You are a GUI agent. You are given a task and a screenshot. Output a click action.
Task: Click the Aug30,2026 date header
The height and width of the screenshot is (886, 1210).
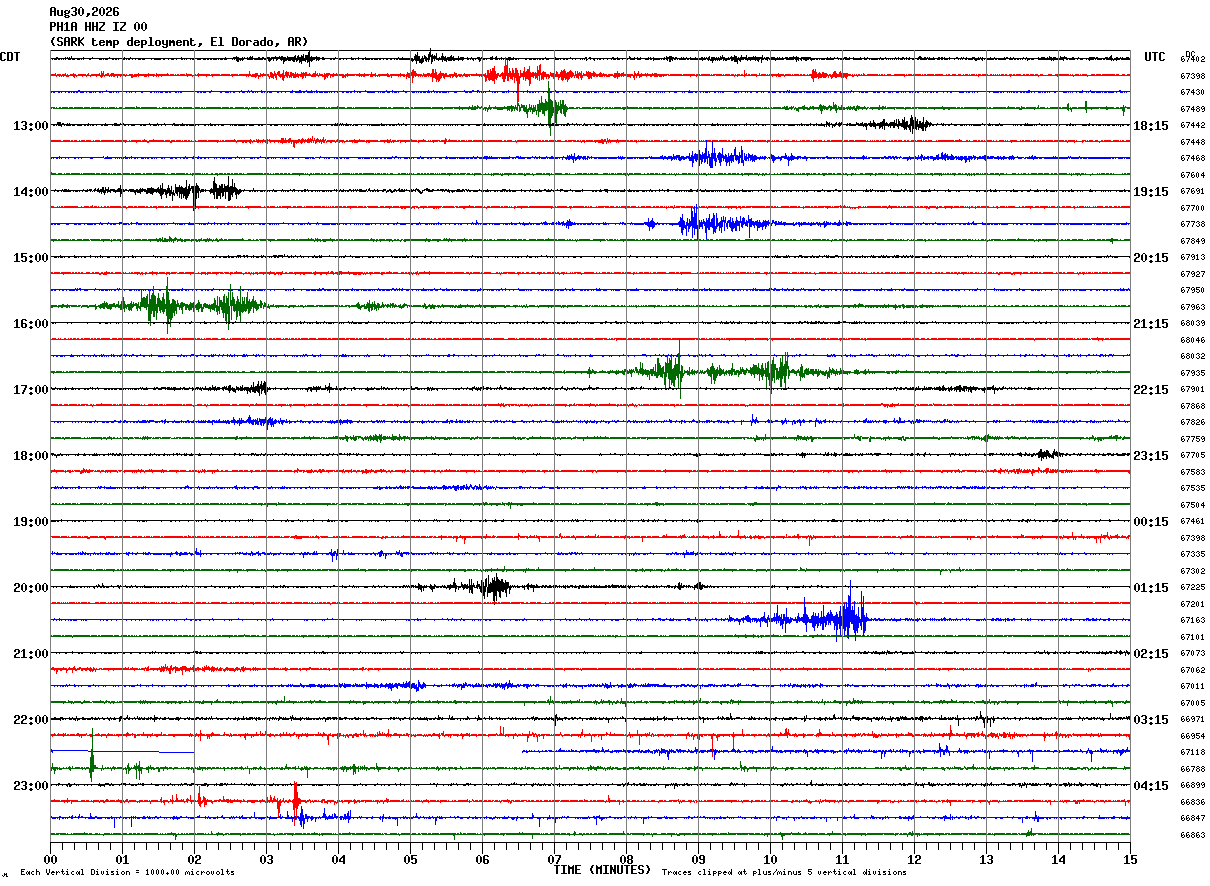[x=84, y=12]
